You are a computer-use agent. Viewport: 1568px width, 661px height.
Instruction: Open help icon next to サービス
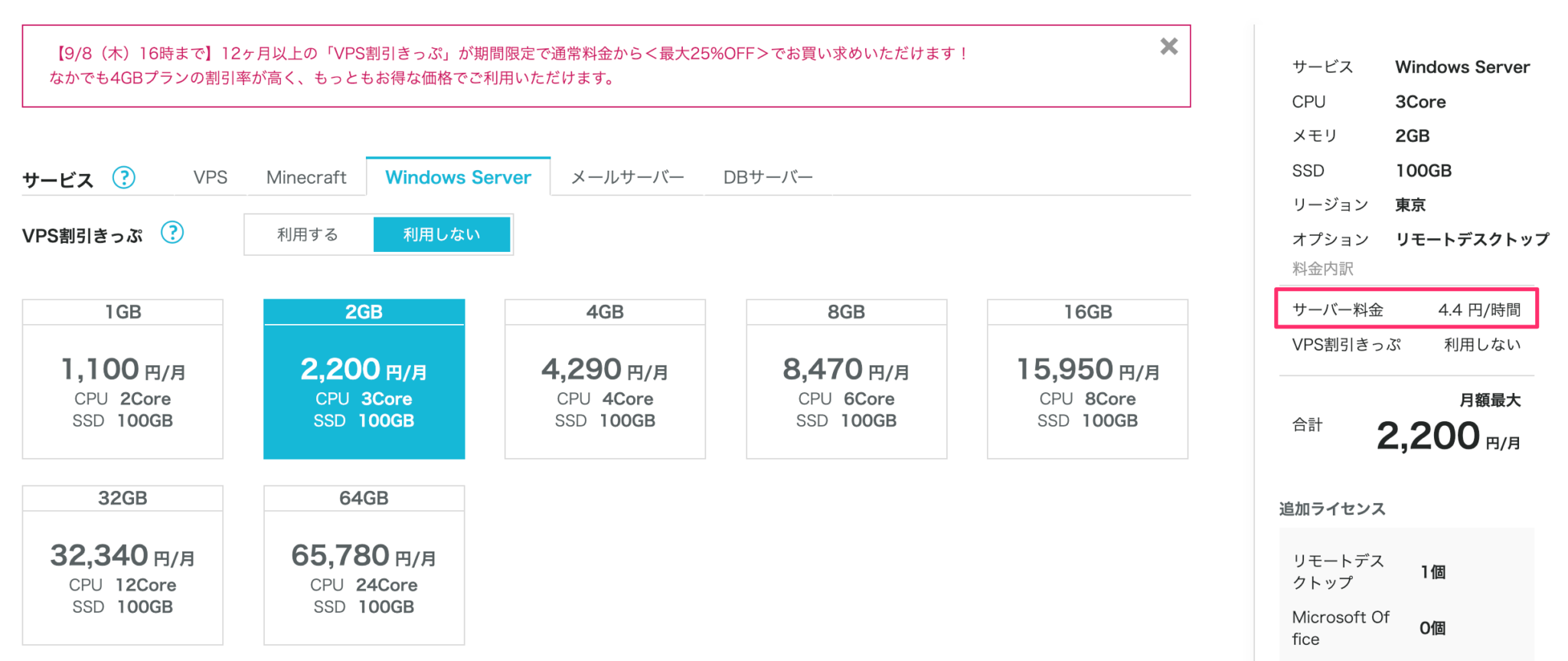[123, 178]
